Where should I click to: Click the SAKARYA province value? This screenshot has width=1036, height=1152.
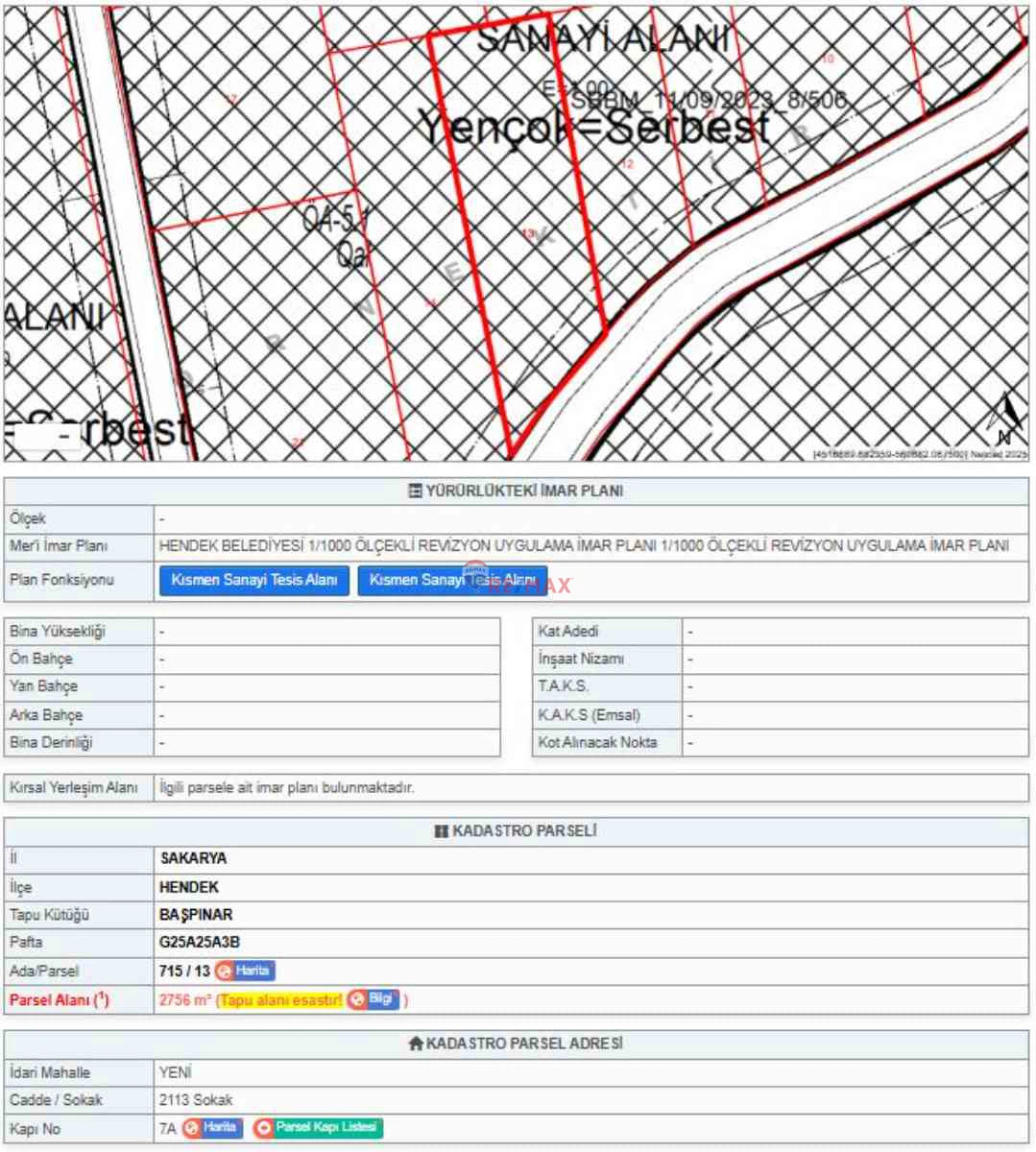tap(193, 858)
